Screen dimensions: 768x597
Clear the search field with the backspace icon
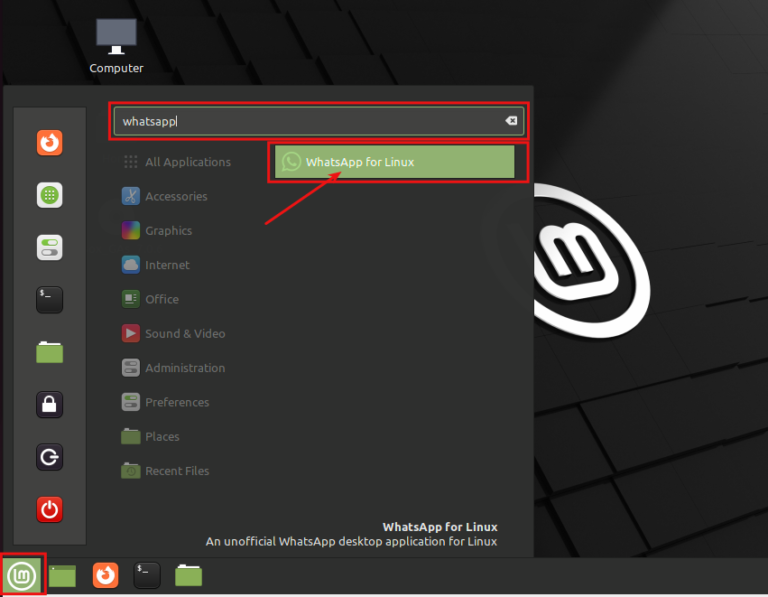(511, 120)
